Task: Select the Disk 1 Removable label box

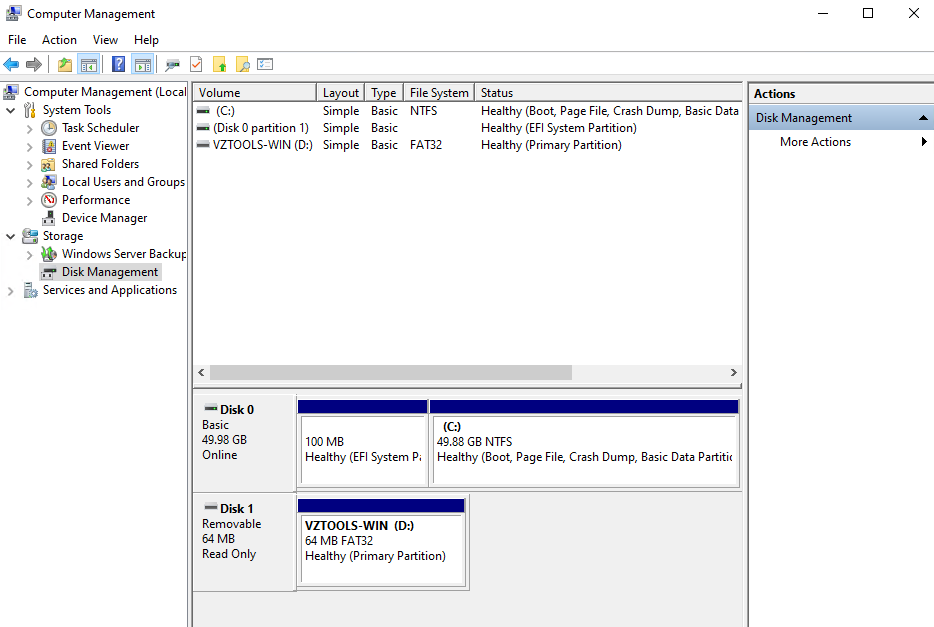Action: coord(244,542)
